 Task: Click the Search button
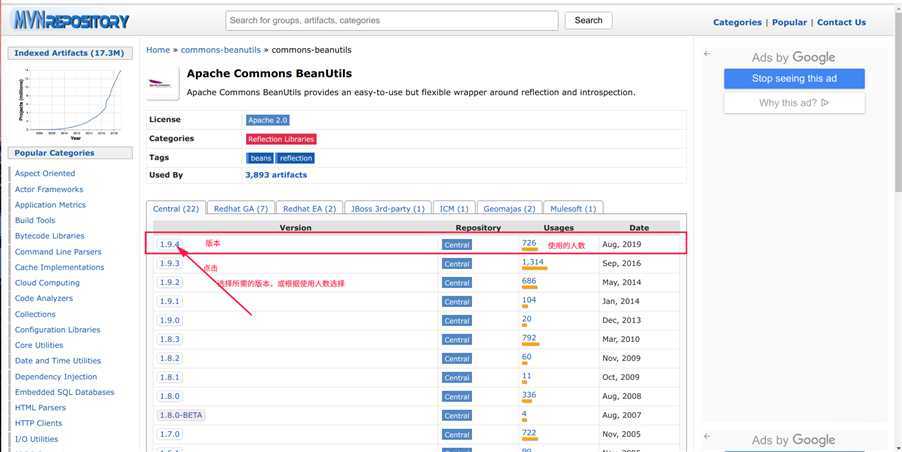coord(588,20)
